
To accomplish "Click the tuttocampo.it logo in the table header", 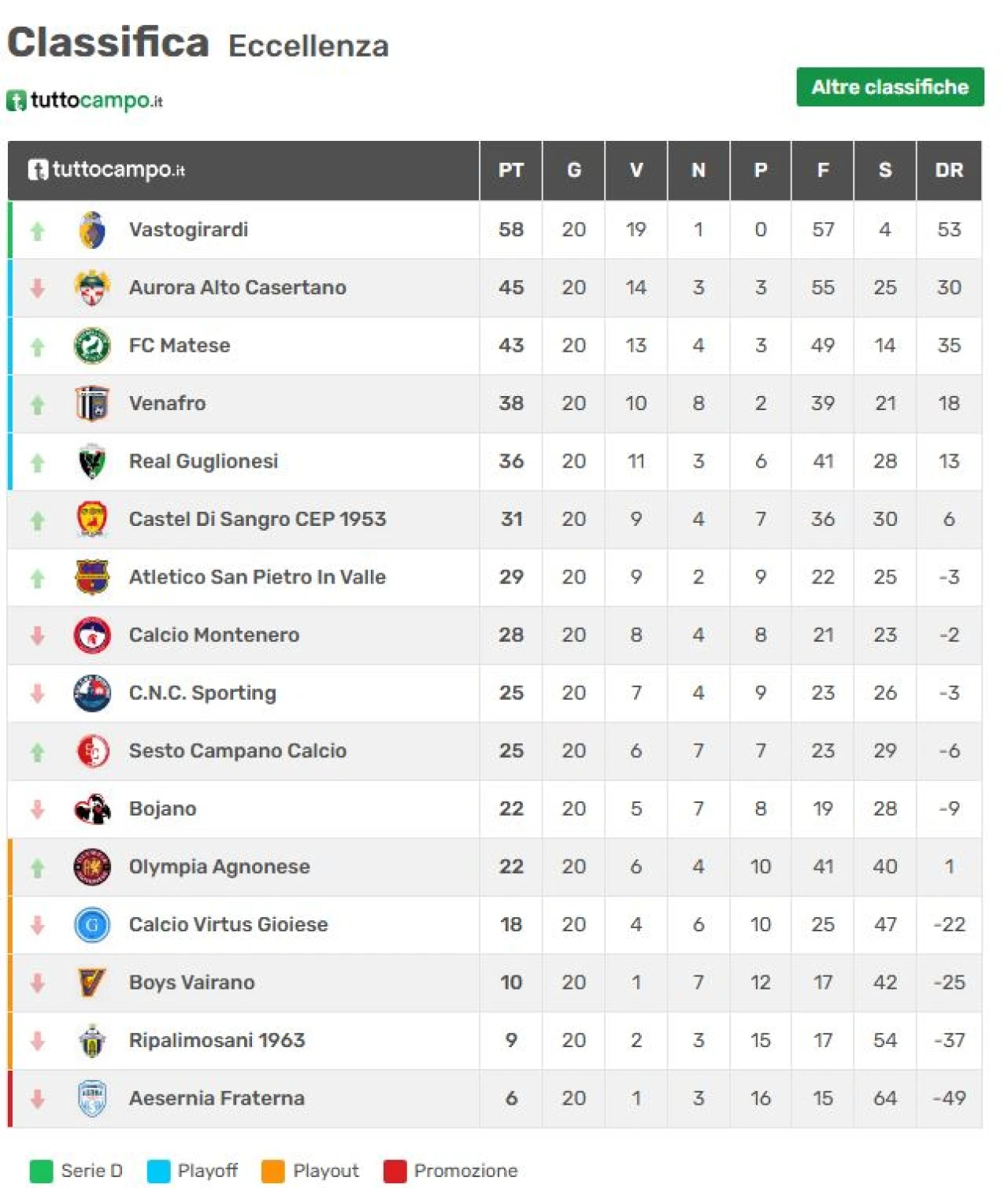I will (106, 170).
